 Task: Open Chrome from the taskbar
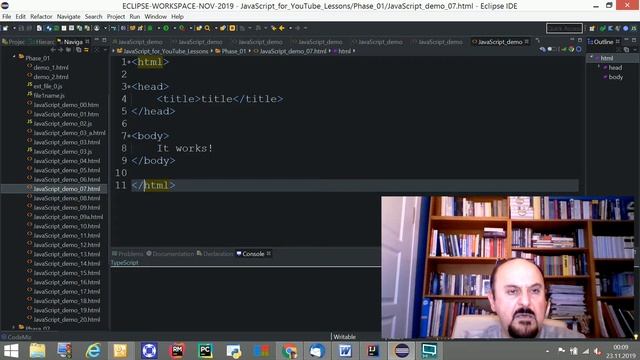tap(289, 351)
